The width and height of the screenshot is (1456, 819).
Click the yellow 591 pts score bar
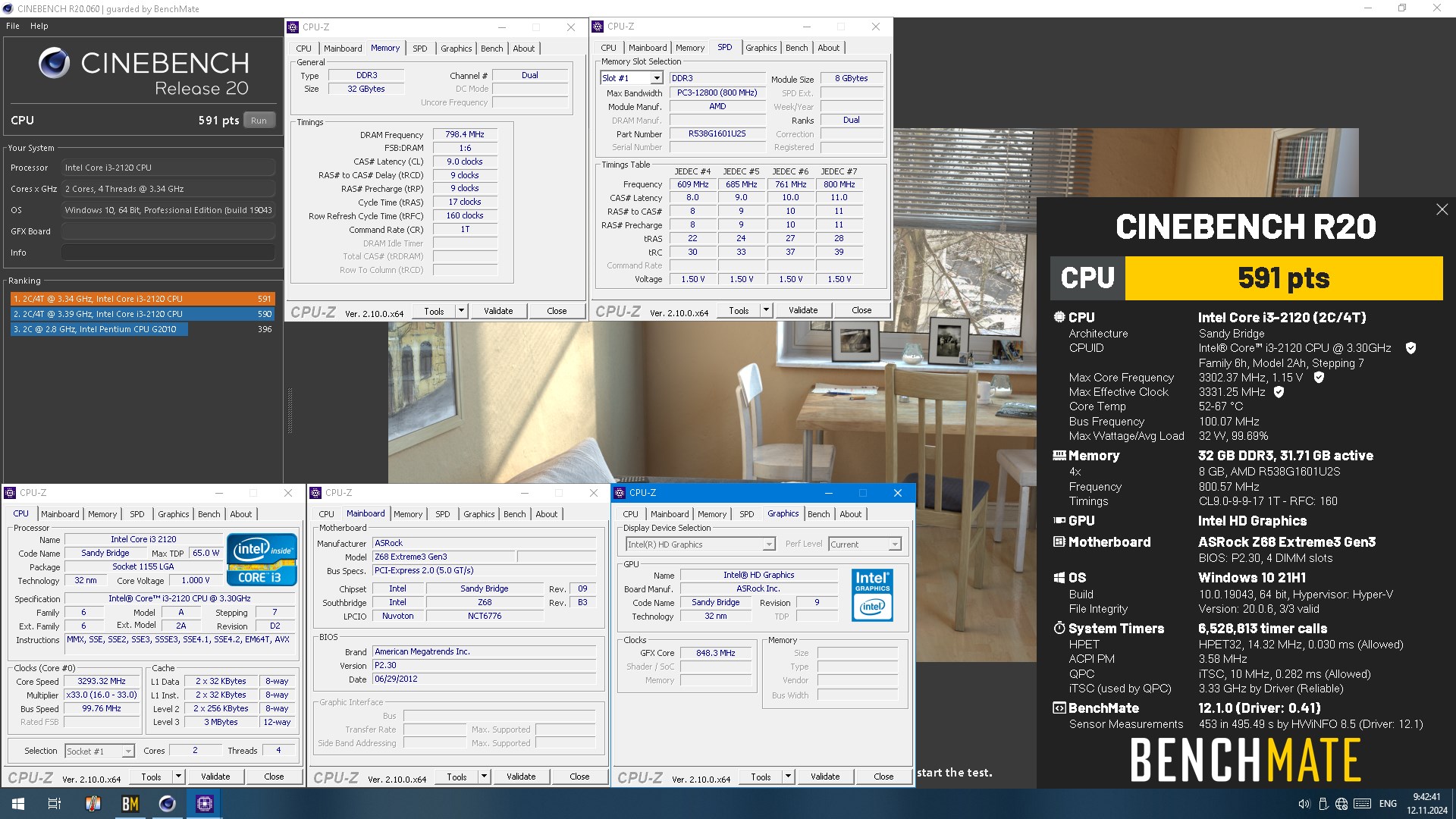point(1283,278)
